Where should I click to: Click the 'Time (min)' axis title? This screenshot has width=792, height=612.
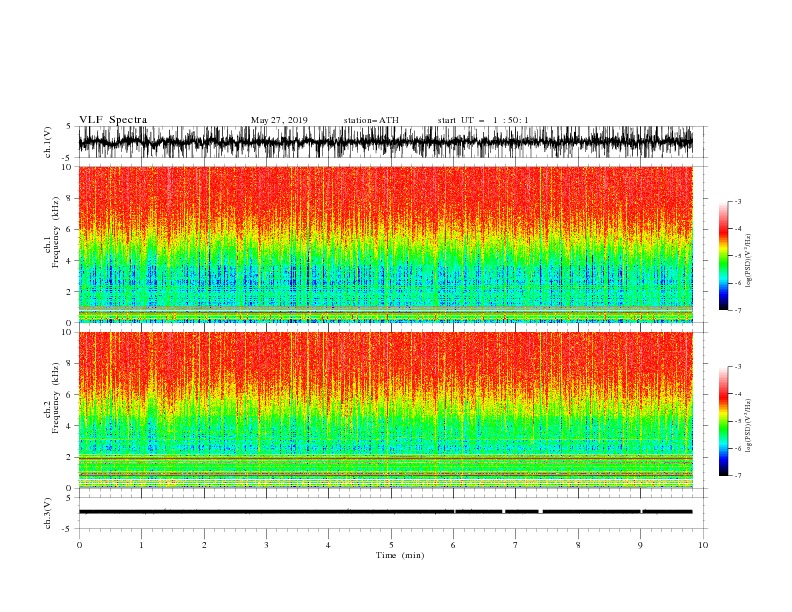[x=400, y=555]
